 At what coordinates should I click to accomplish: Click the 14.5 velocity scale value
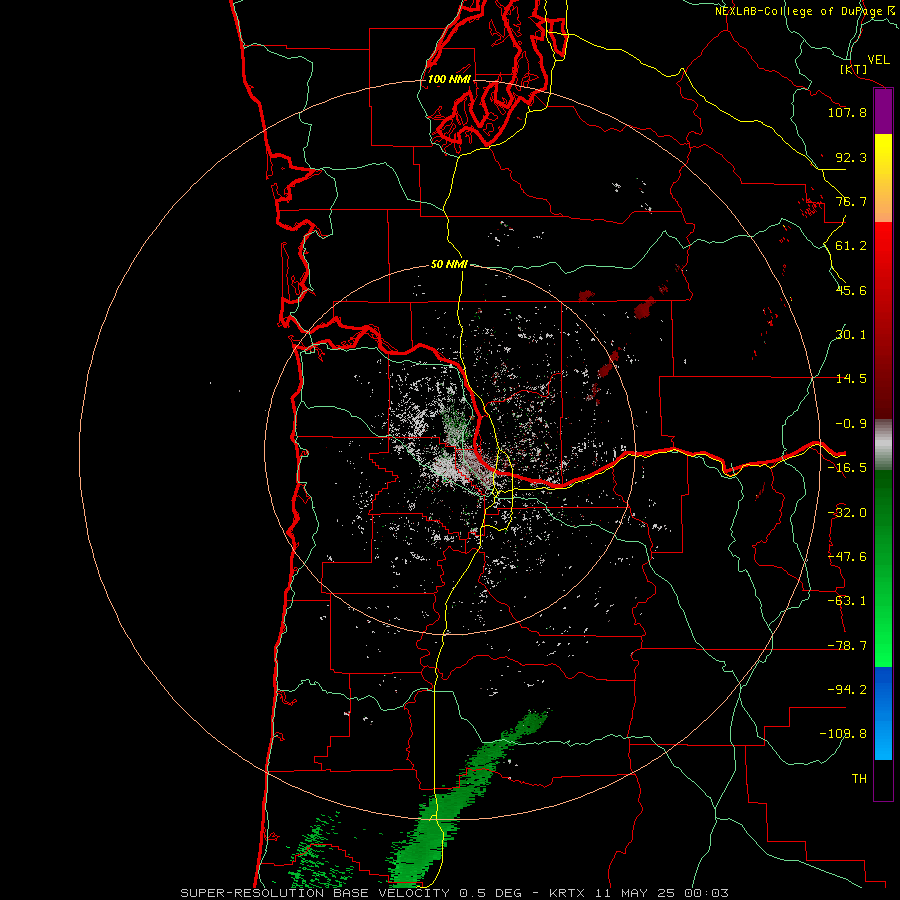click(851, 379)
